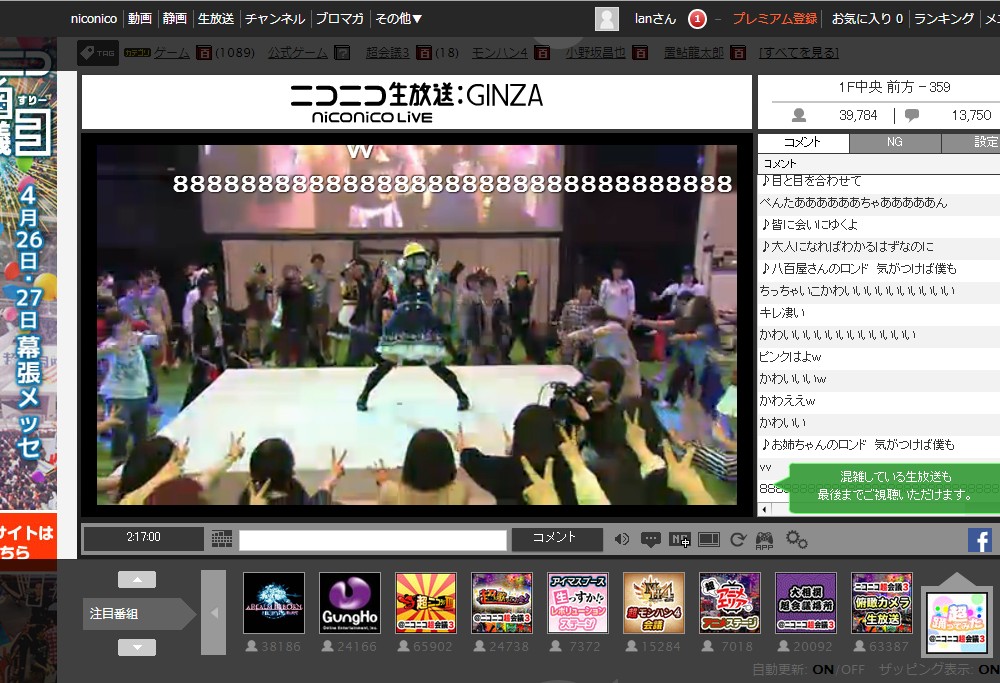Open player settings gears icon

tap(796, 540)
